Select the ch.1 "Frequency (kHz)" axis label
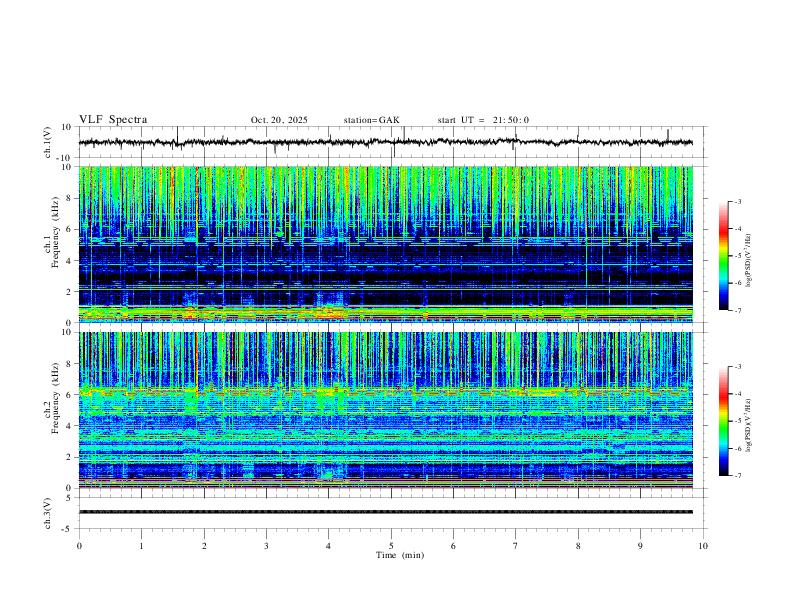792x612 pixels. [x=56, y=233]
